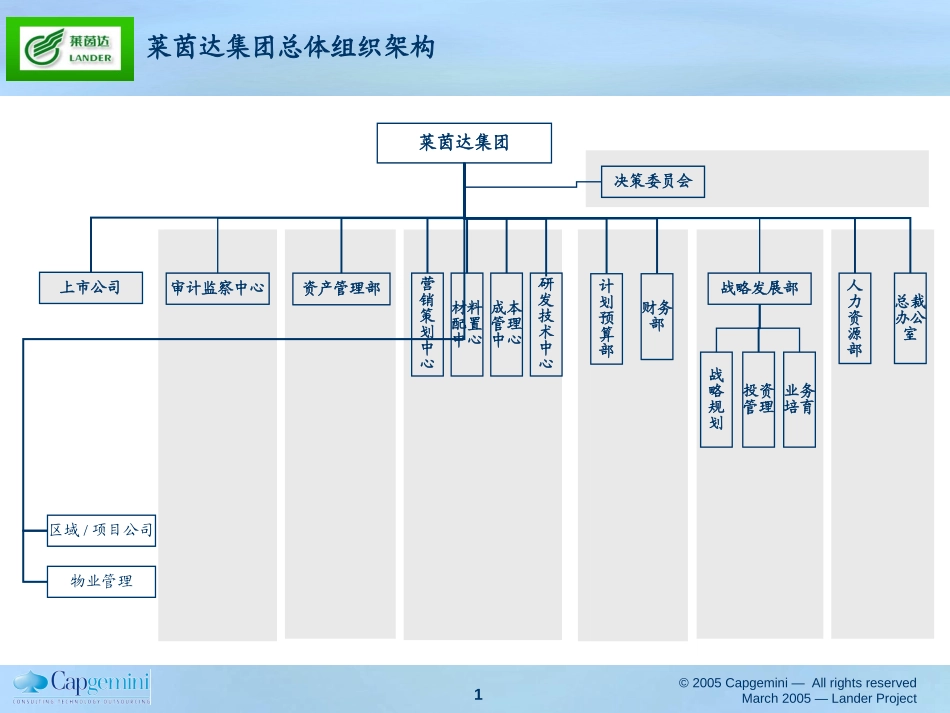Click the Capgemini logo in the footer
The image size is (950, 713).
point(81,686)
